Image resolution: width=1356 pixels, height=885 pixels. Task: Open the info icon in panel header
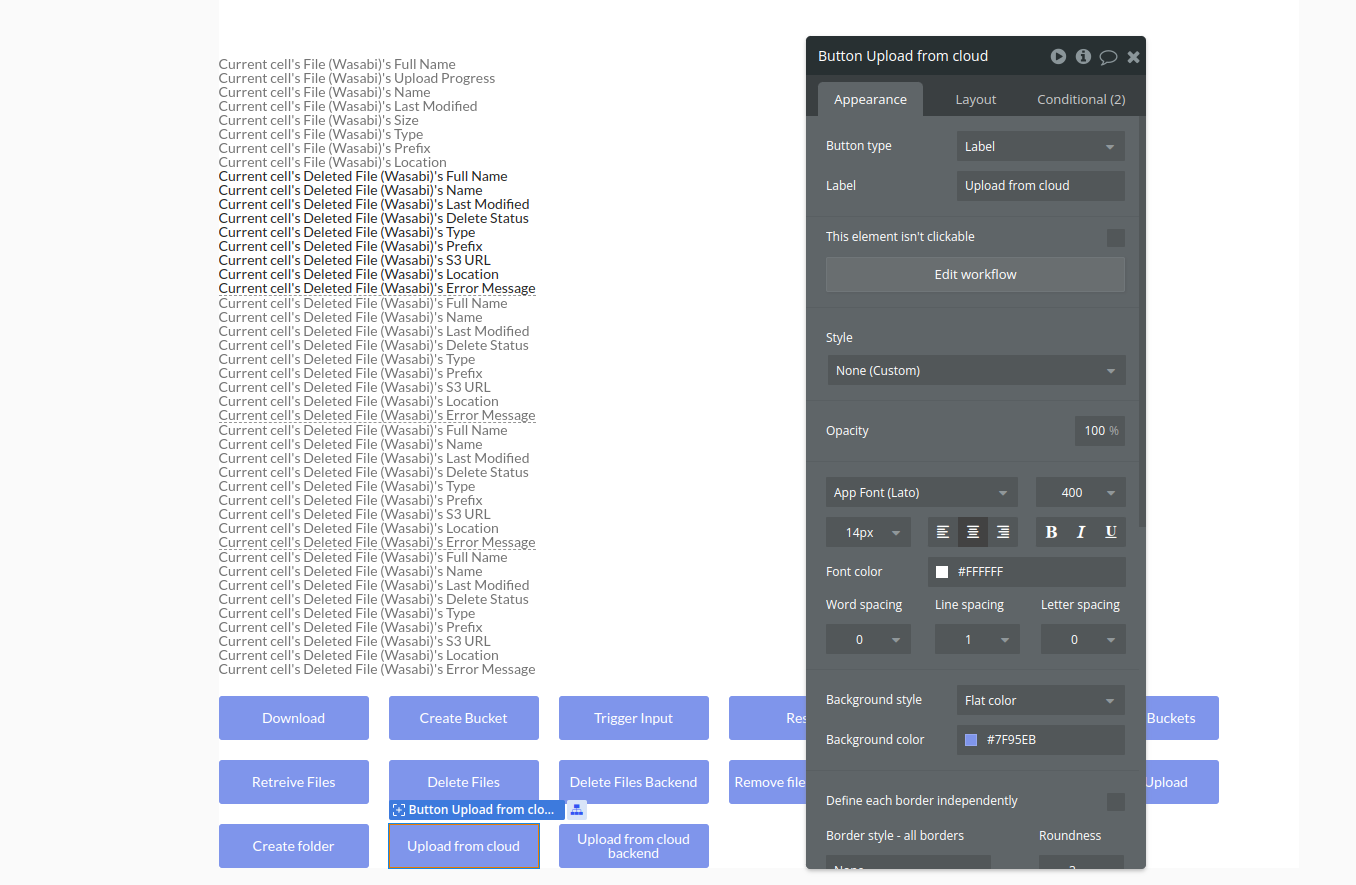coord(1083,57)
